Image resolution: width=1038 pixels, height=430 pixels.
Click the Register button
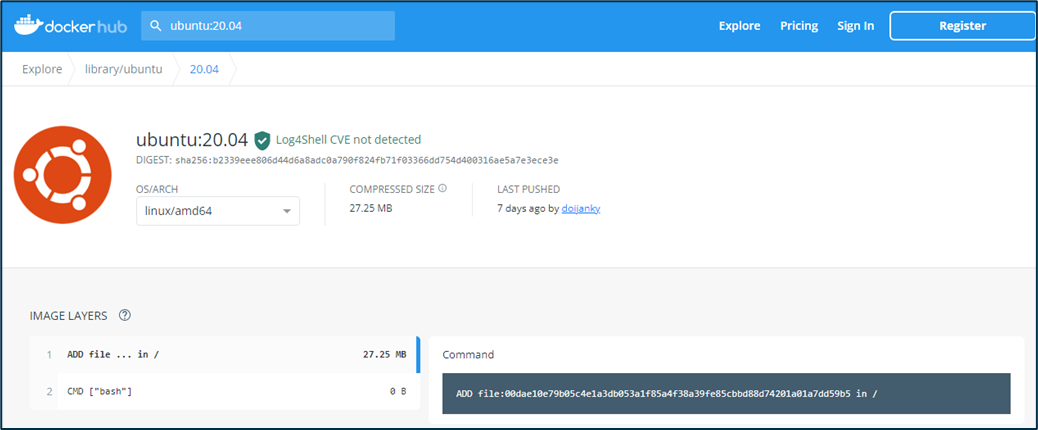click(x=963, y=26)
